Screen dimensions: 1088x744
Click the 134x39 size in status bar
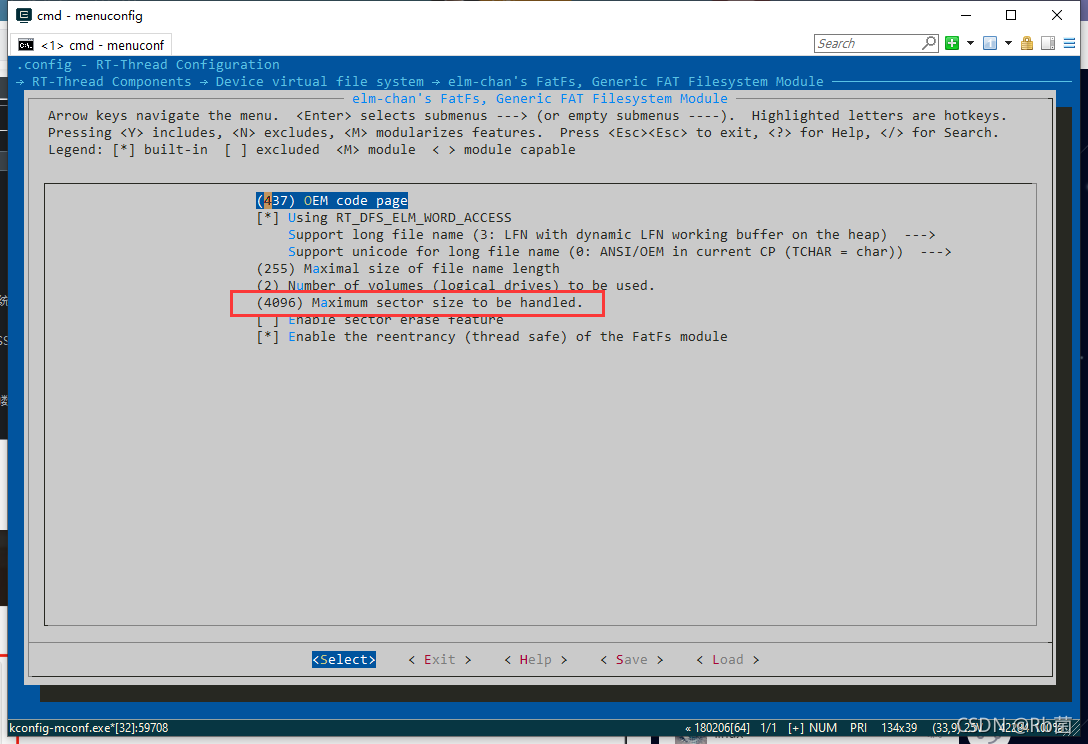[899, 728]
